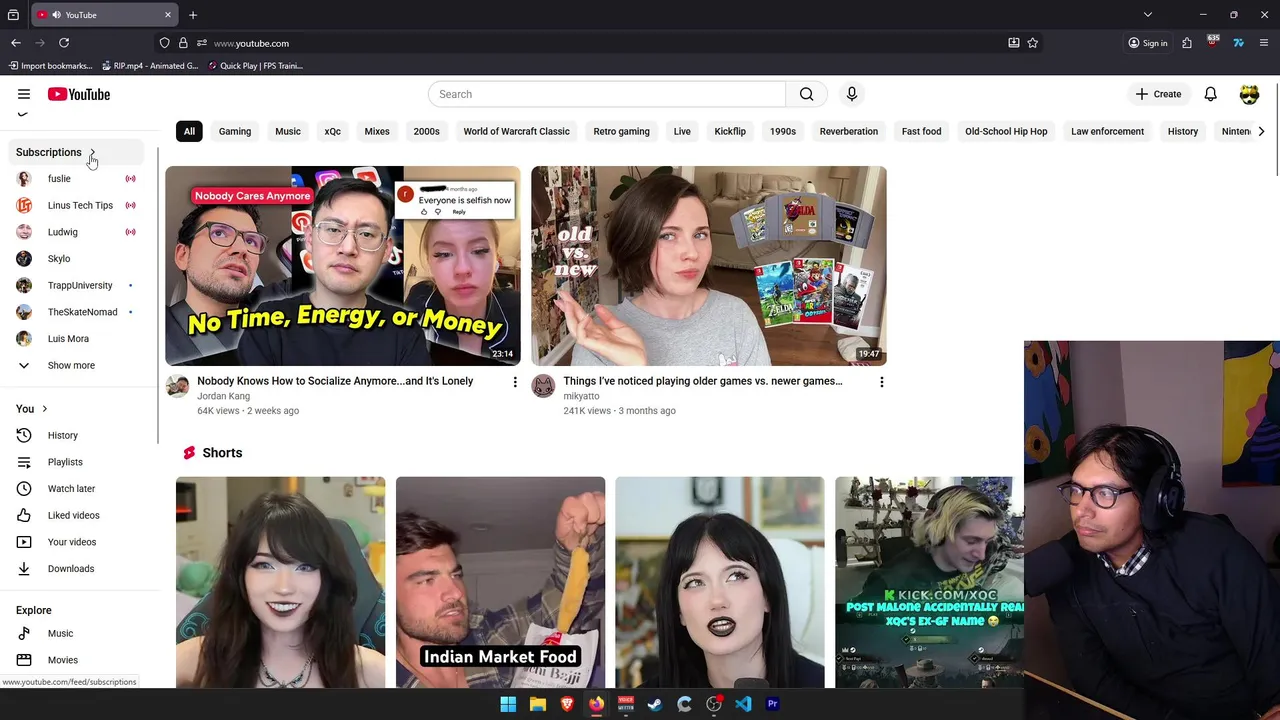Open the Jordan Kang channel link
Image resolution: width=1280 pixels, height=720 pixels.
tap(223, 396)
